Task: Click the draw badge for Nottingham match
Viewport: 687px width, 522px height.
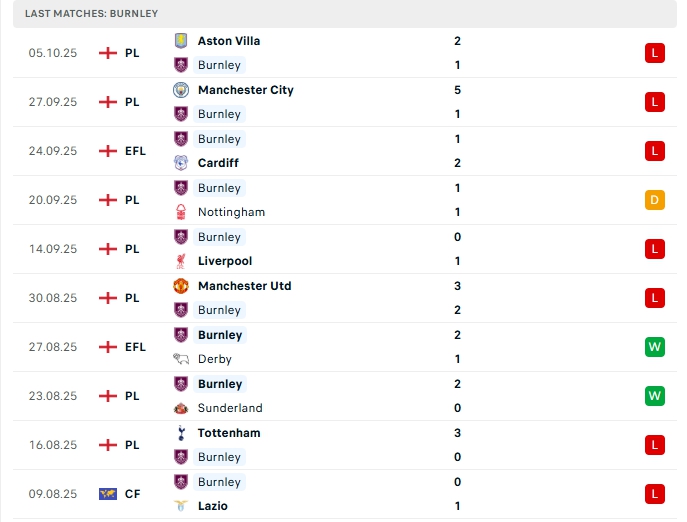Action: [x=655, y=200]
